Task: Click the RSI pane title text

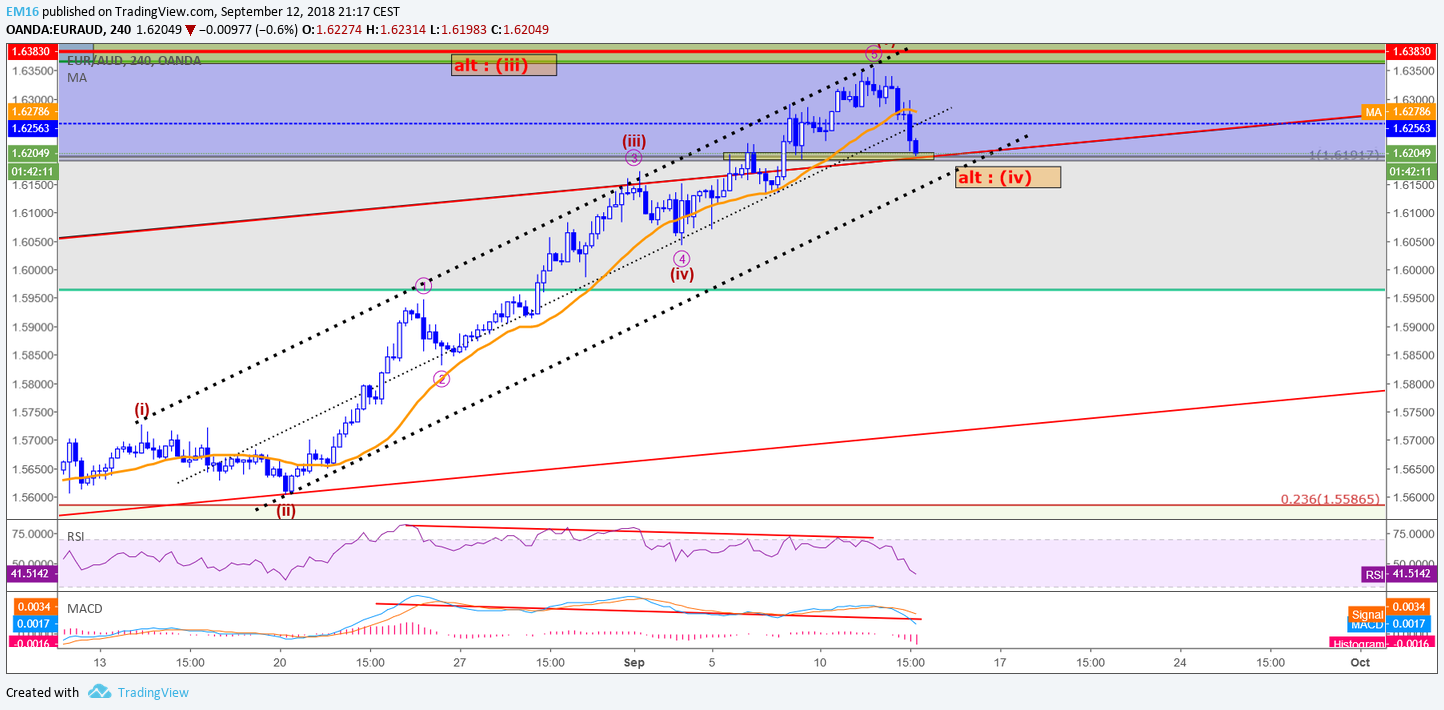Action: (x=77, y=536)
